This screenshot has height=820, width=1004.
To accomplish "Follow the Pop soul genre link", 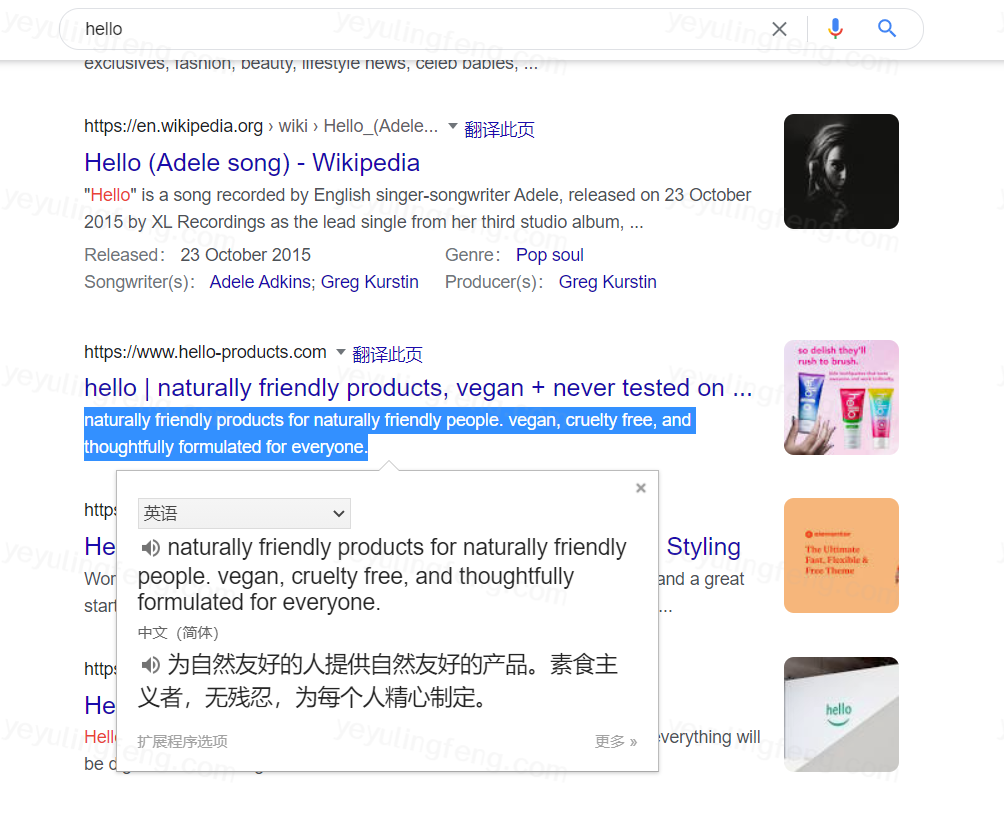I will (549, 255).
